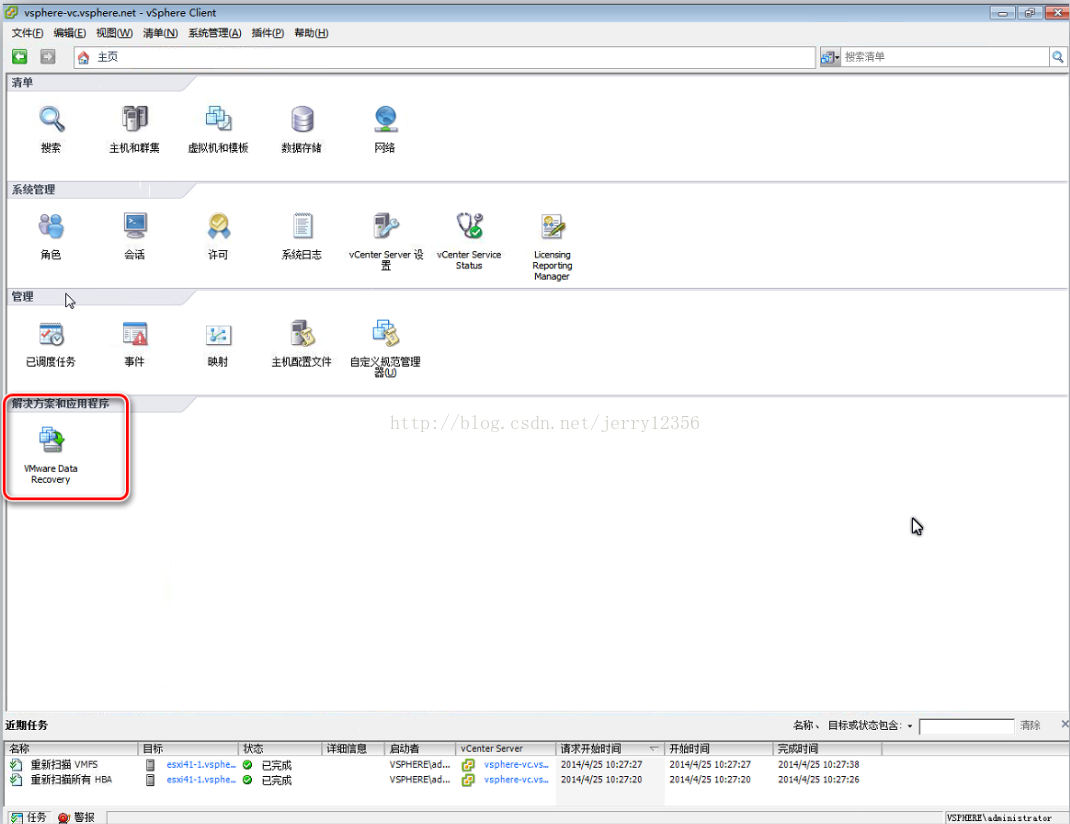The width and height of the screenshot is (1070, 824).
Task: Click the green back navigation arrow
Action: point(20,57)
